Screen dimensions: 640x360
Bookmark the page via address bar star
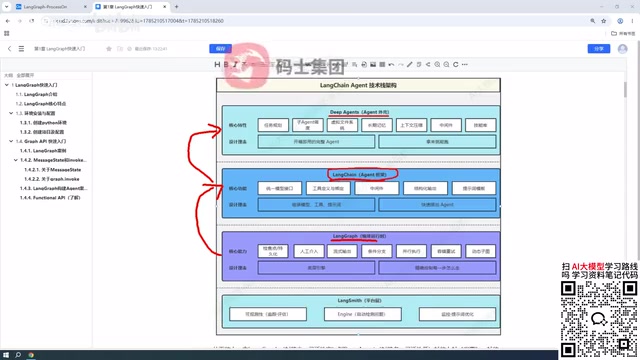604,21
